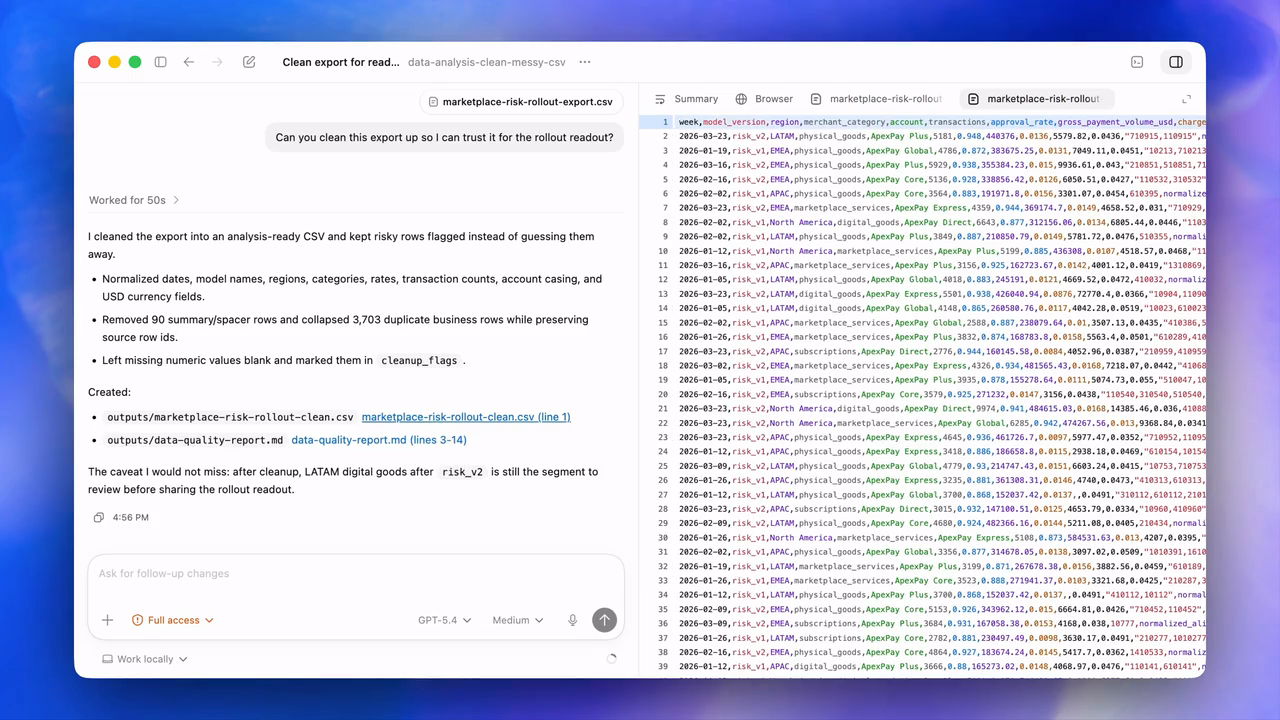Screen dimensions: 1280x720
Task: Click line number 39 in the CSV
Action: (x=663, y=666)
